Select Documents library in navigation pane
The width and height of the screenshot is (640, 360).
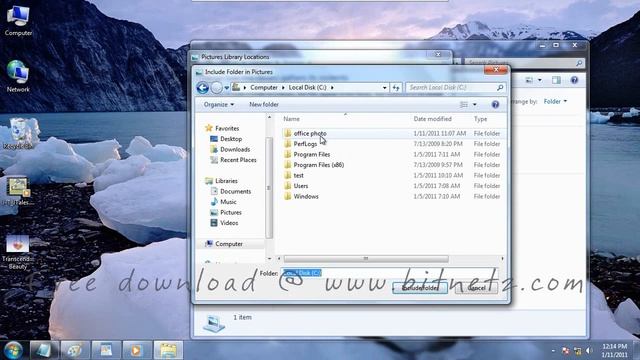pos(235,191)
